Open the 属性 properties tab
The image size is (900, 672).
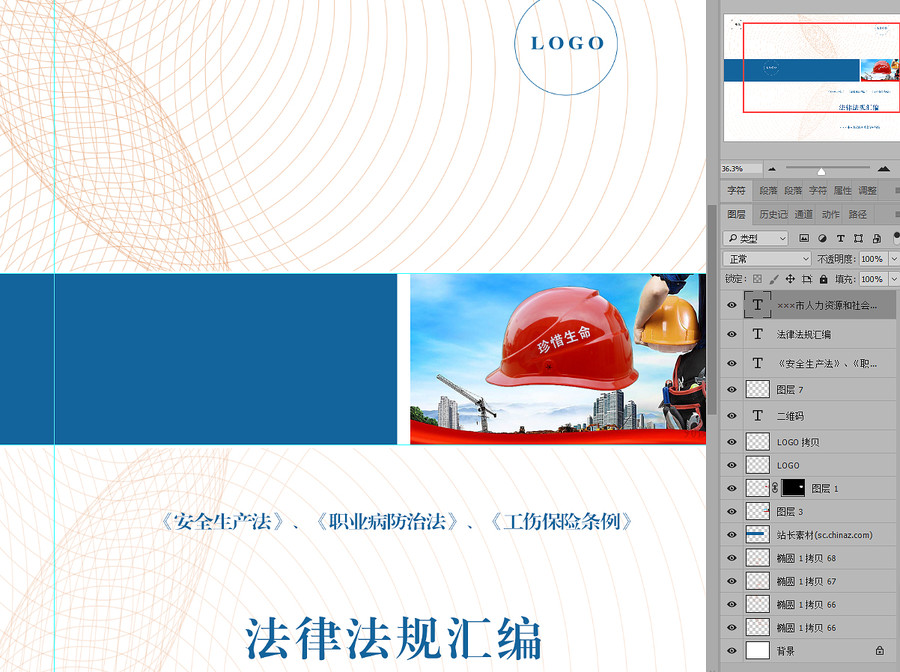[843, 191]
